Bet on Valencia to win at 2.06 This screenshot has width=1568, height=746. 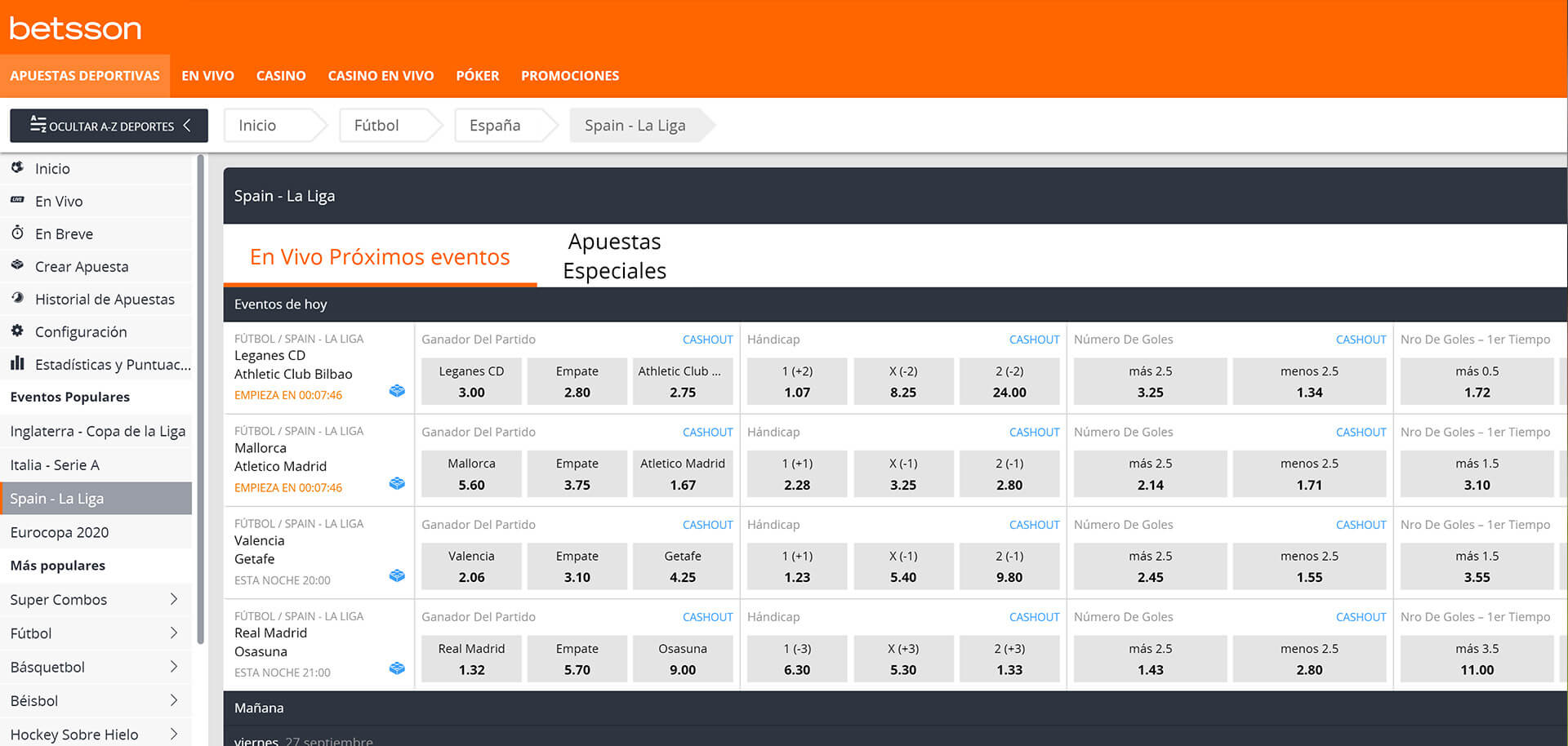tap(471, 566)
